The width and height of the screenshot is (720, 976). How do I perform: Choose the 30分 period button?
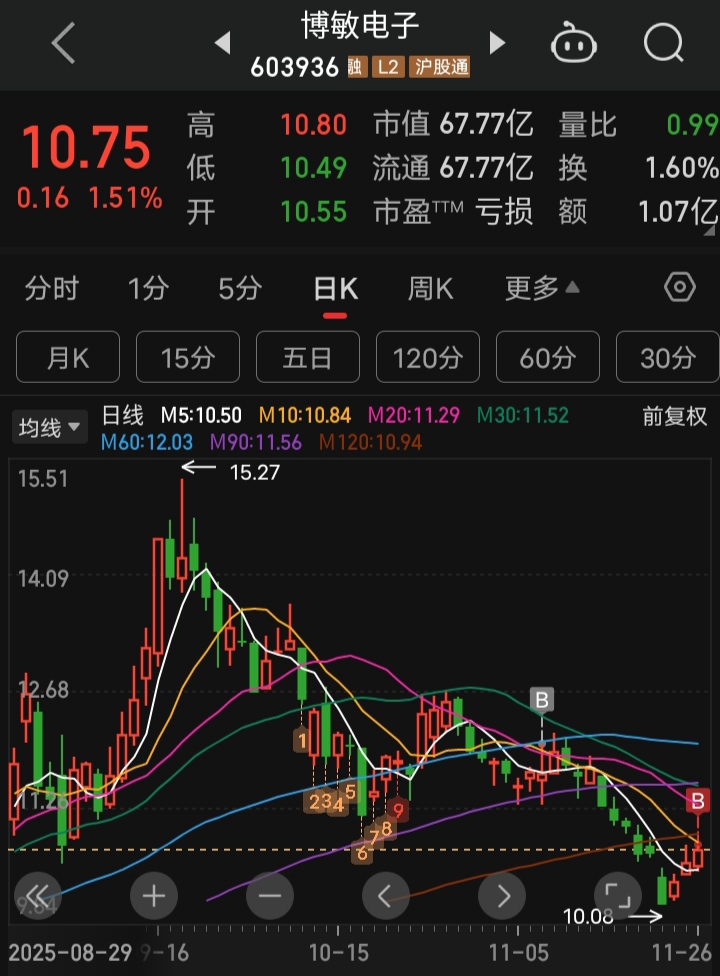[x=668, y=357]
